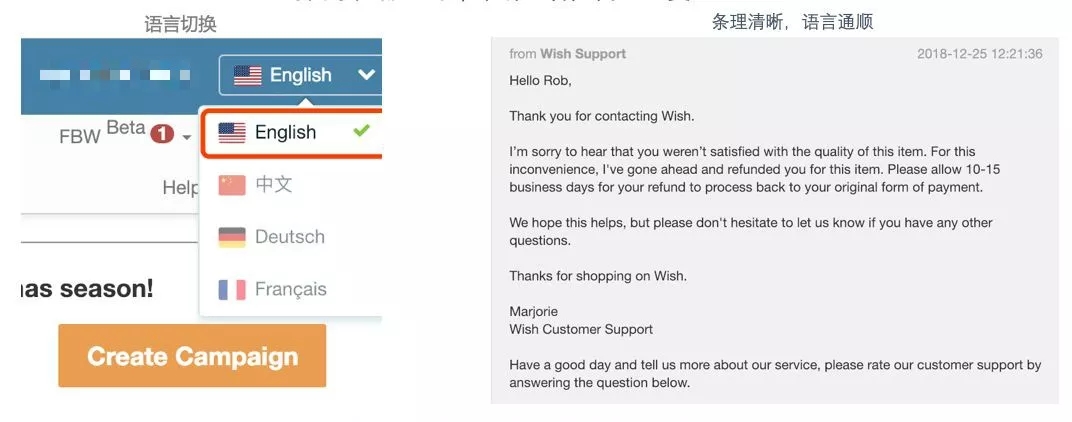This screenshot has height=422, width=1072.
Task: Select 中文 from the language list
Action: tap(273, 185)
